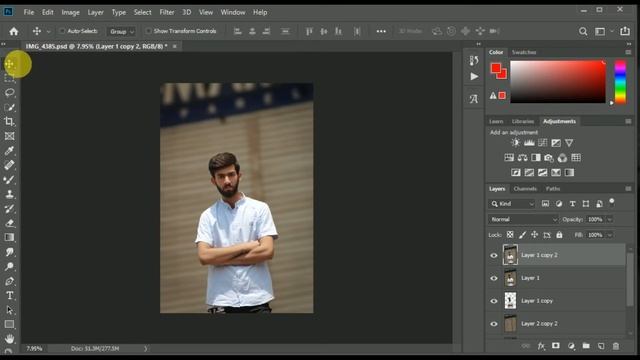Add Brightness/Contrast adjustment
The width and height of the screenshot is (640, 360).
pyautogui.click(x=516, y=143)
